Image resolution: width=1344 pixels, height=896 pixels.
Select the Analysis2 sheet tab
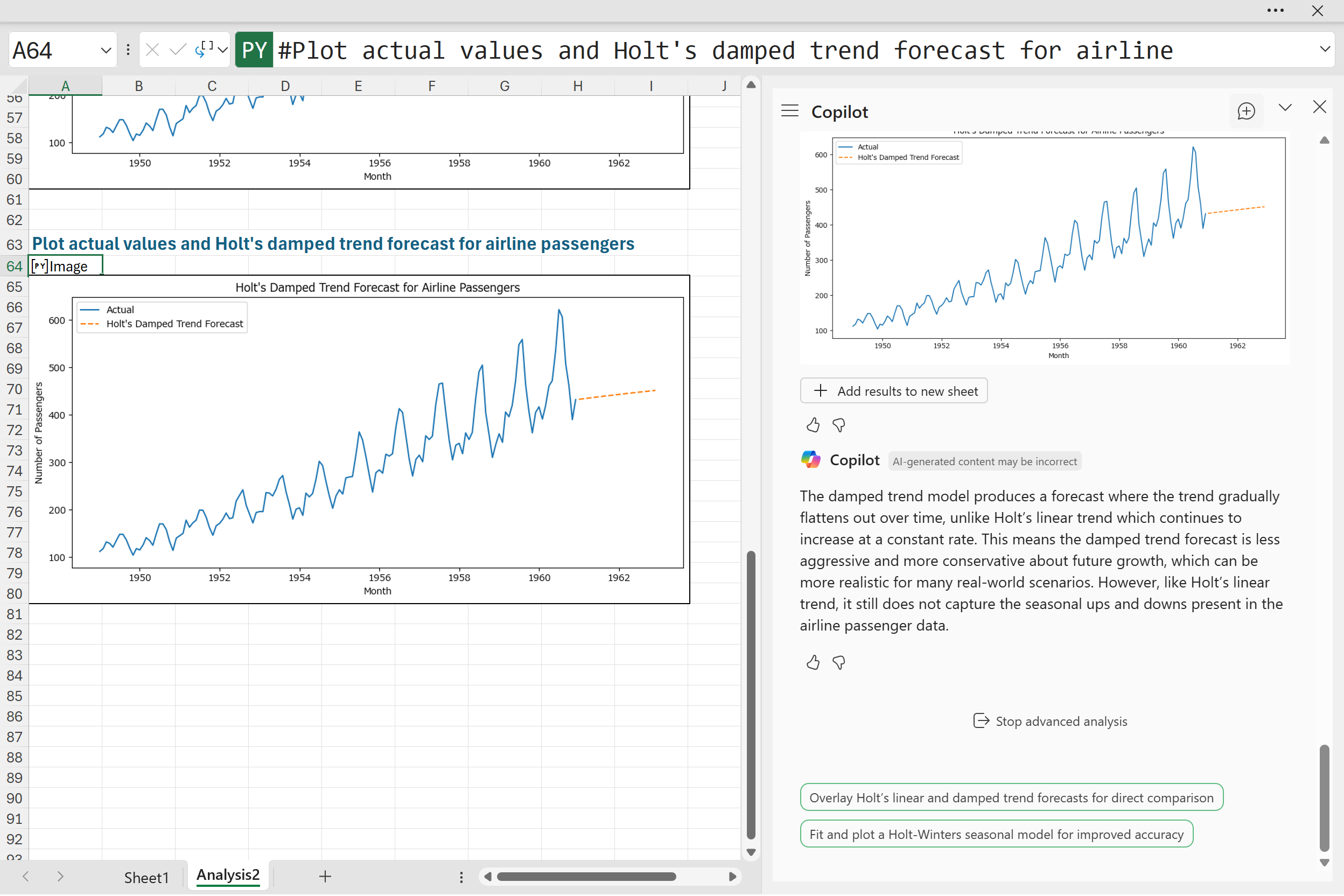point(227,876)
